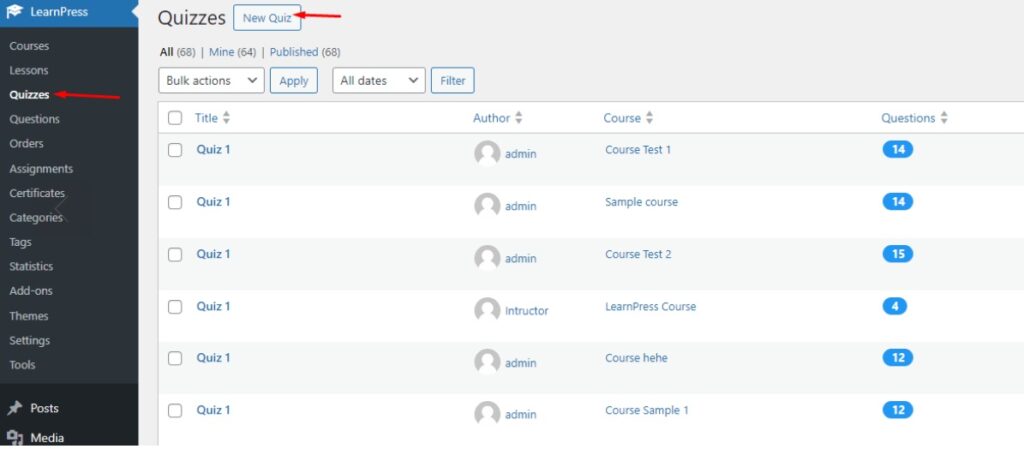This screenshot has height=449, width=1024.
Task: Click the Course column sort arrows
Action: tap(649, 118)
